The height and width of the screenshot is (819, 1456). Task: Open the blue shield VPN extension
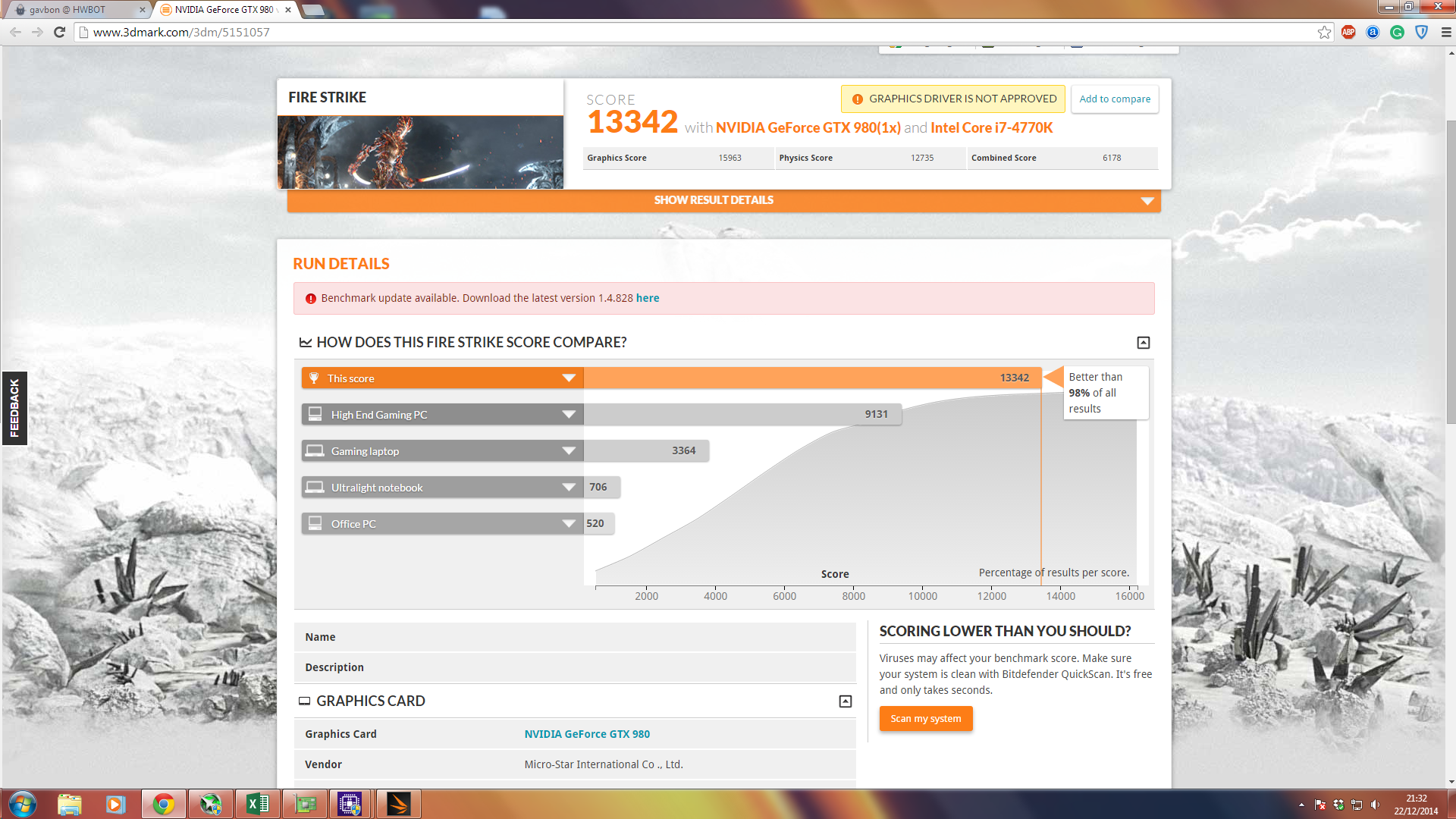point(1421,32)
